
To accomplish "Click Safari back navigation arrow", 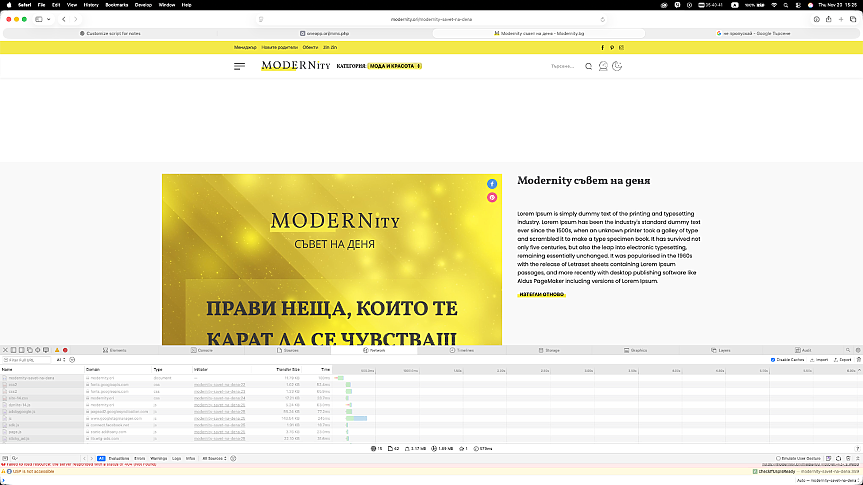I will 64,19.
